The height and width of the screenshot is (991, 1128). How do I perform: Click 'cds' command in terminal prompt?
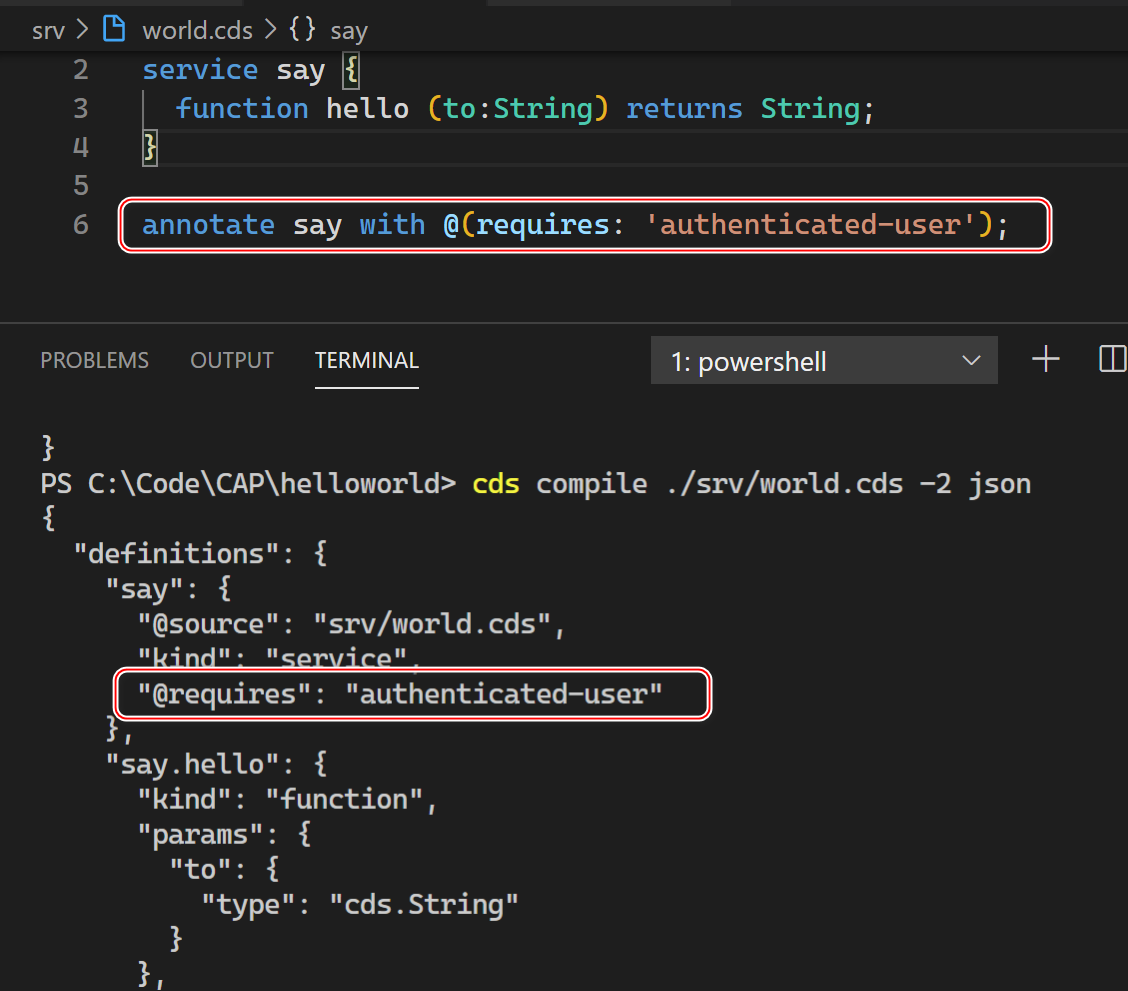tap(496, 484)
